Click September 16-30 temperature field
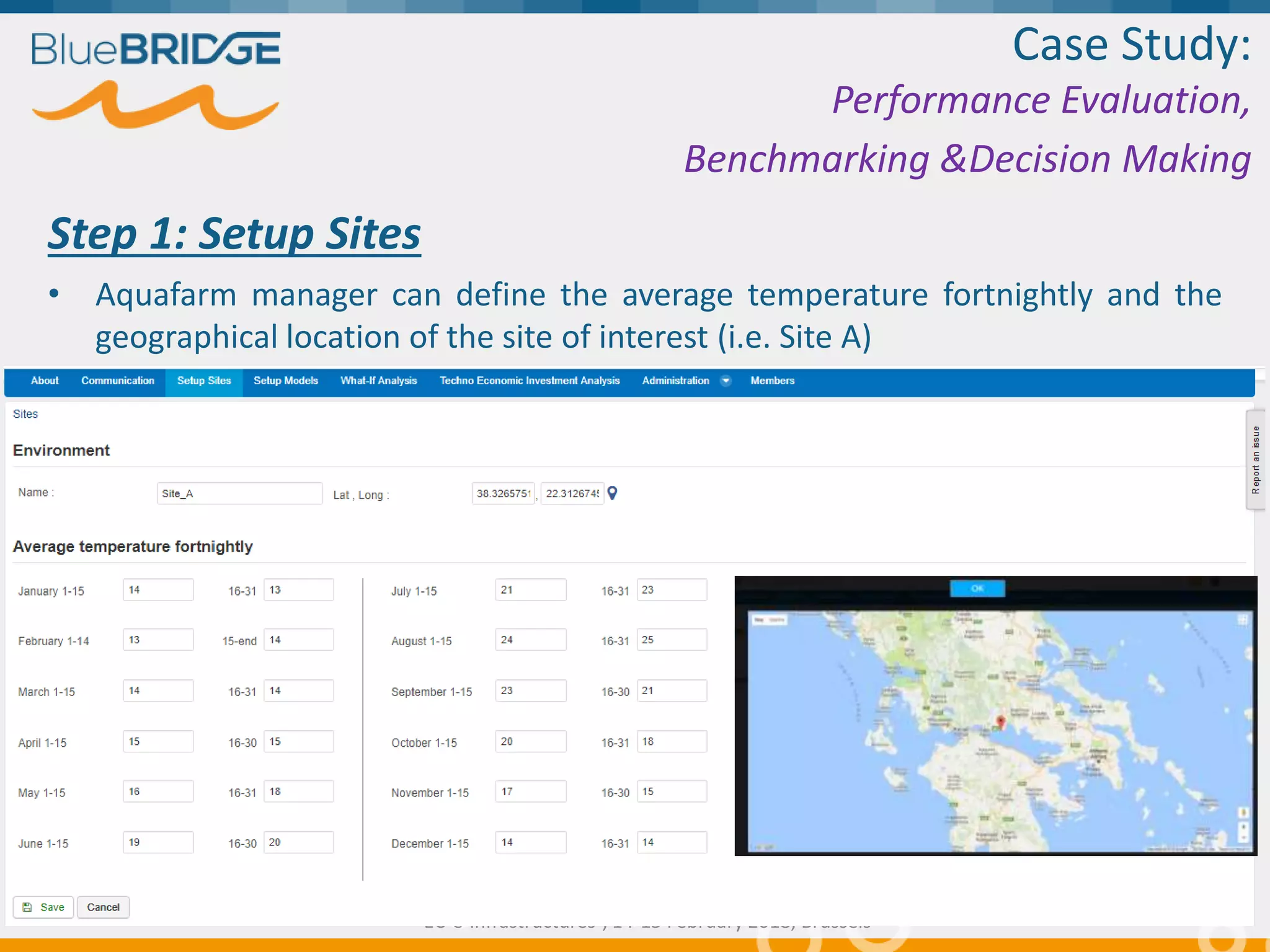Image resolution: width=1270 pixels, height=952 pixels. point(672,690)
